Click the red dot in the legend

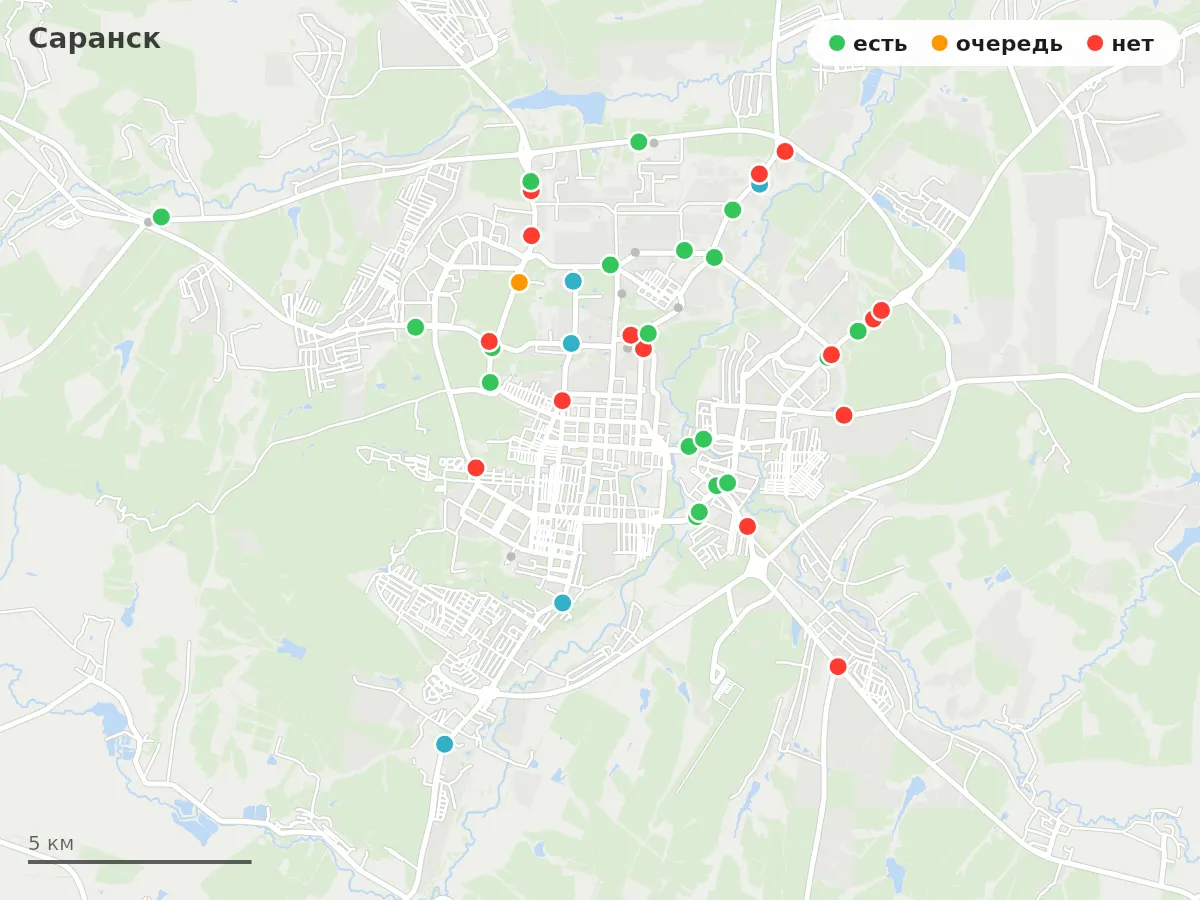1096,44
